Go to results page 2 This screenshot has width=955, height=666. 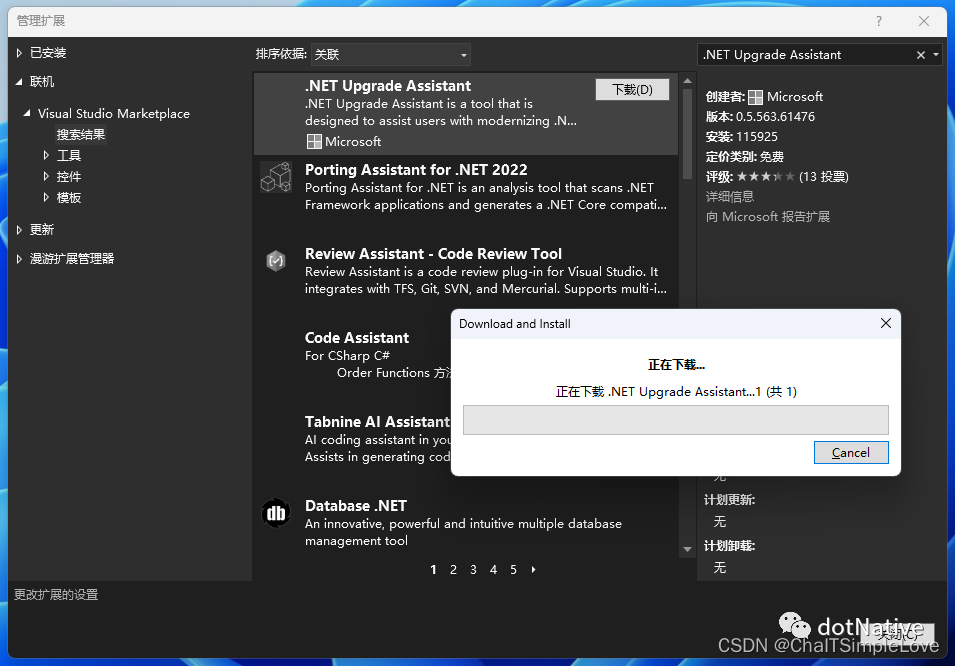[x=453, y=570]
